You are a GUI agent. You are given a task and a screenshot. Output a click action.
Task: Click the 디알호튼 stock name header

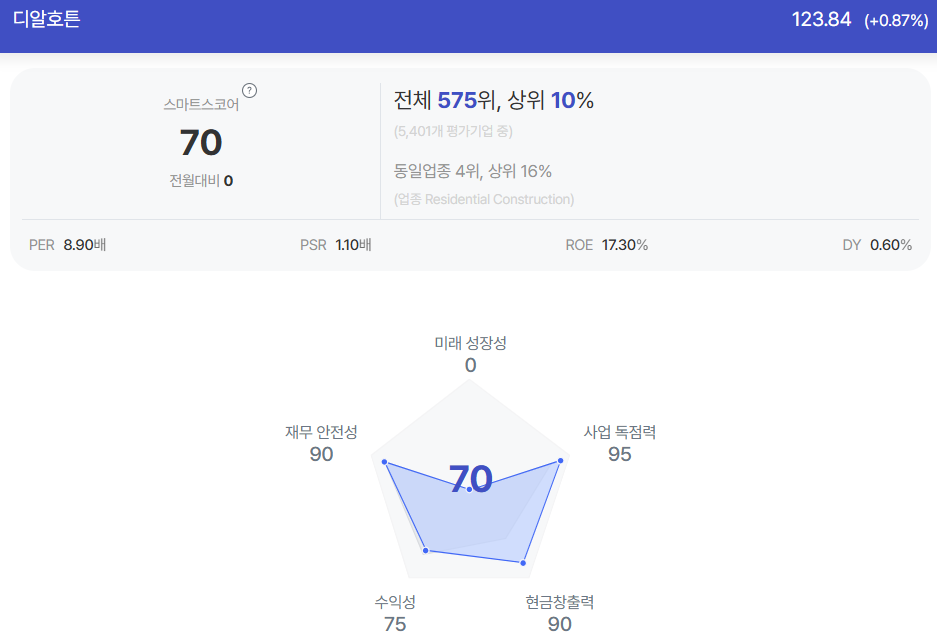pos(47,19)
